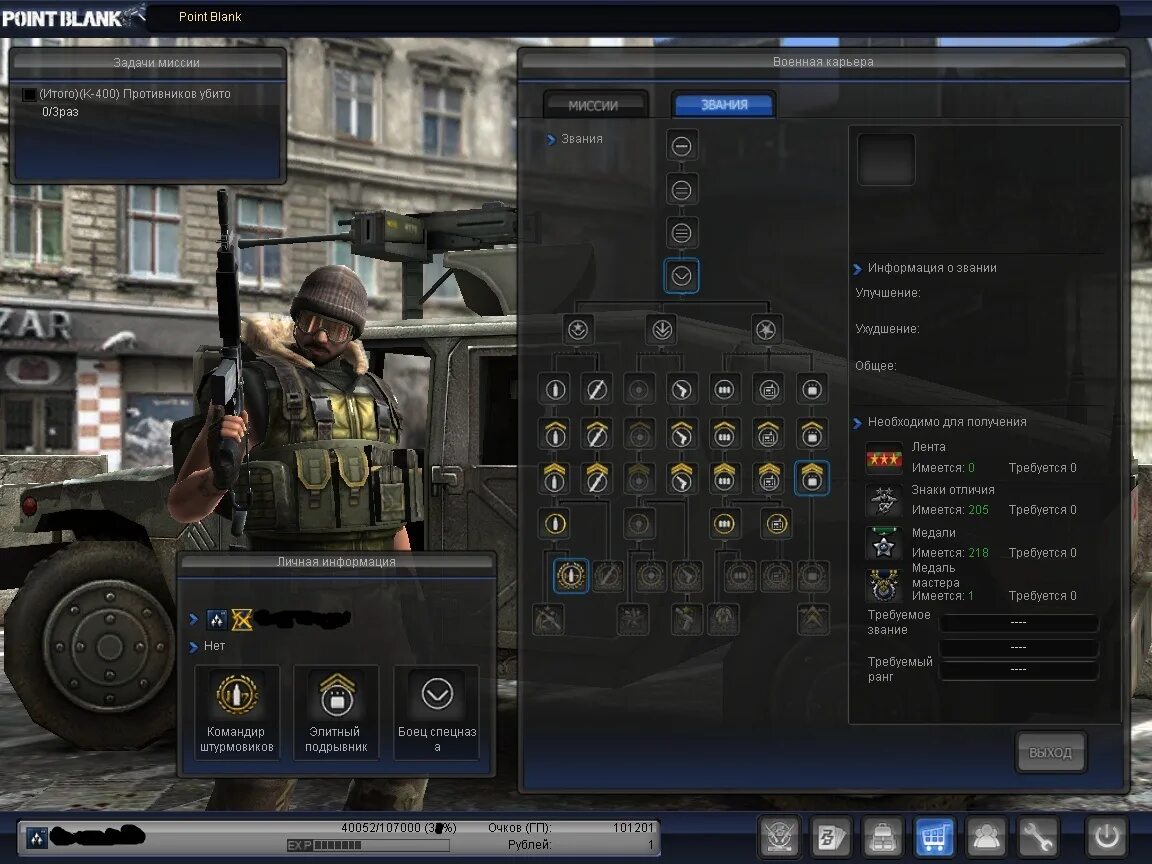
Task: Click the Требуемый ранг value field
Action: 1018,669
